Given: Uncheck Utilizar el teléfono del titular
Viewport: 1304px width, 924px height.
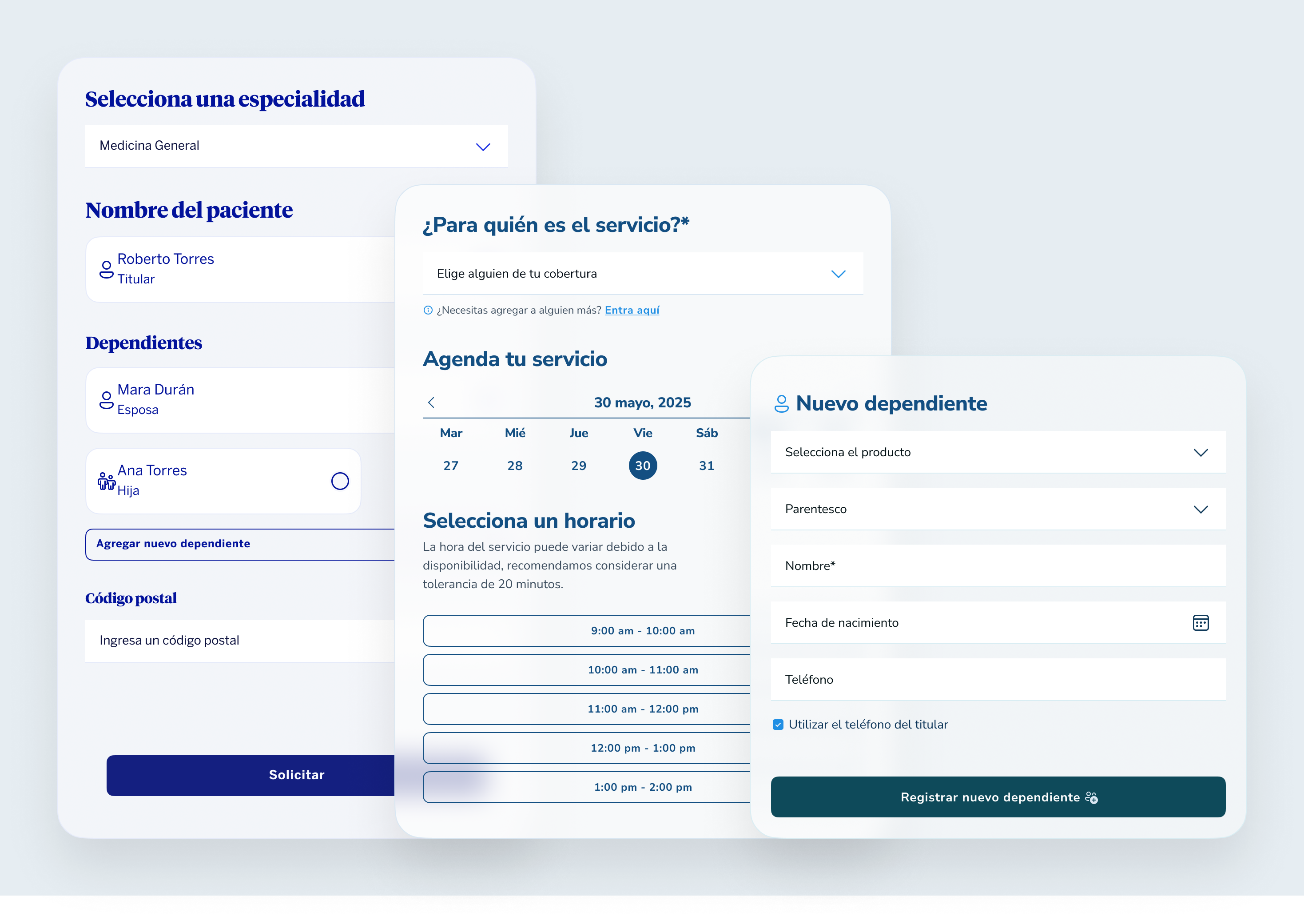Looking at the screenshot, I should tap(778, 724).
